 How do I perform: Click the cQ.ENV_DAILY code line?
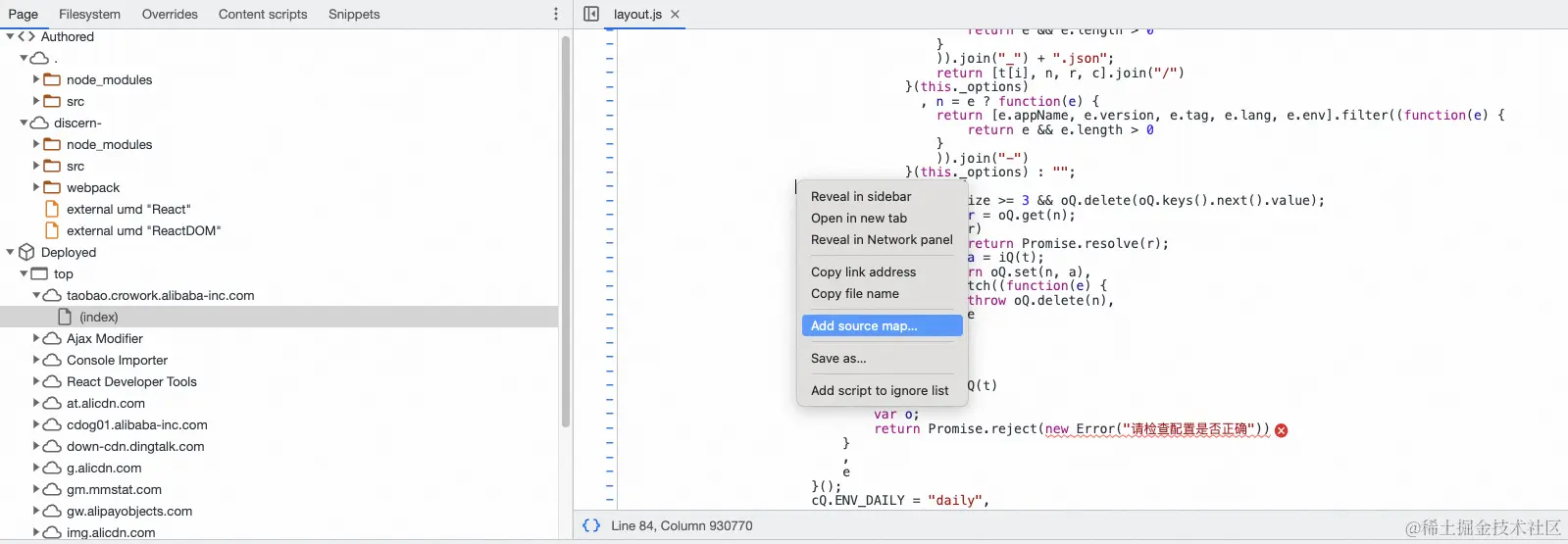pos(900,500)
